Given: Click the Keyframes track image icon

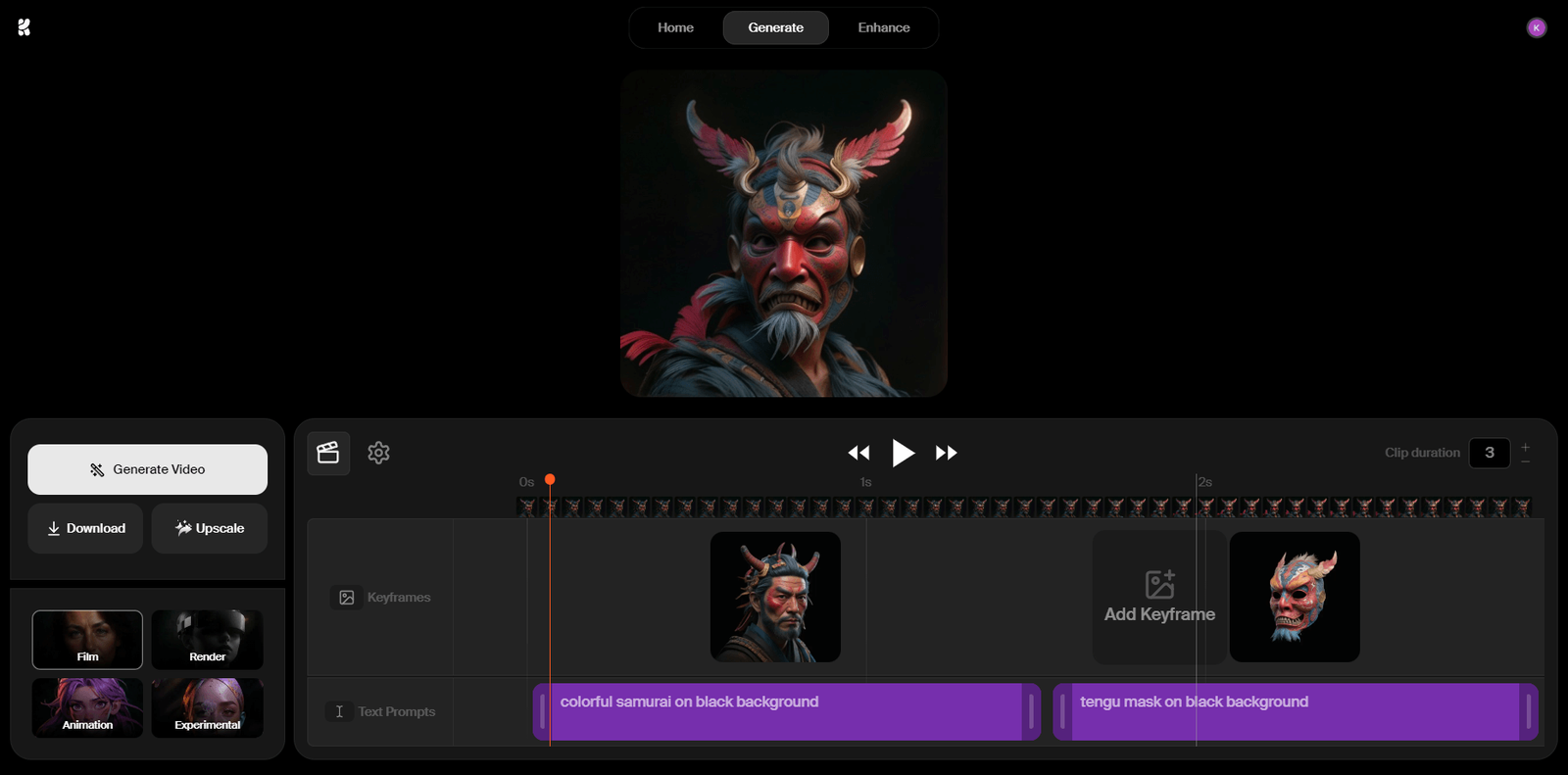Looking at the screenshot, I should pos(347,598).
